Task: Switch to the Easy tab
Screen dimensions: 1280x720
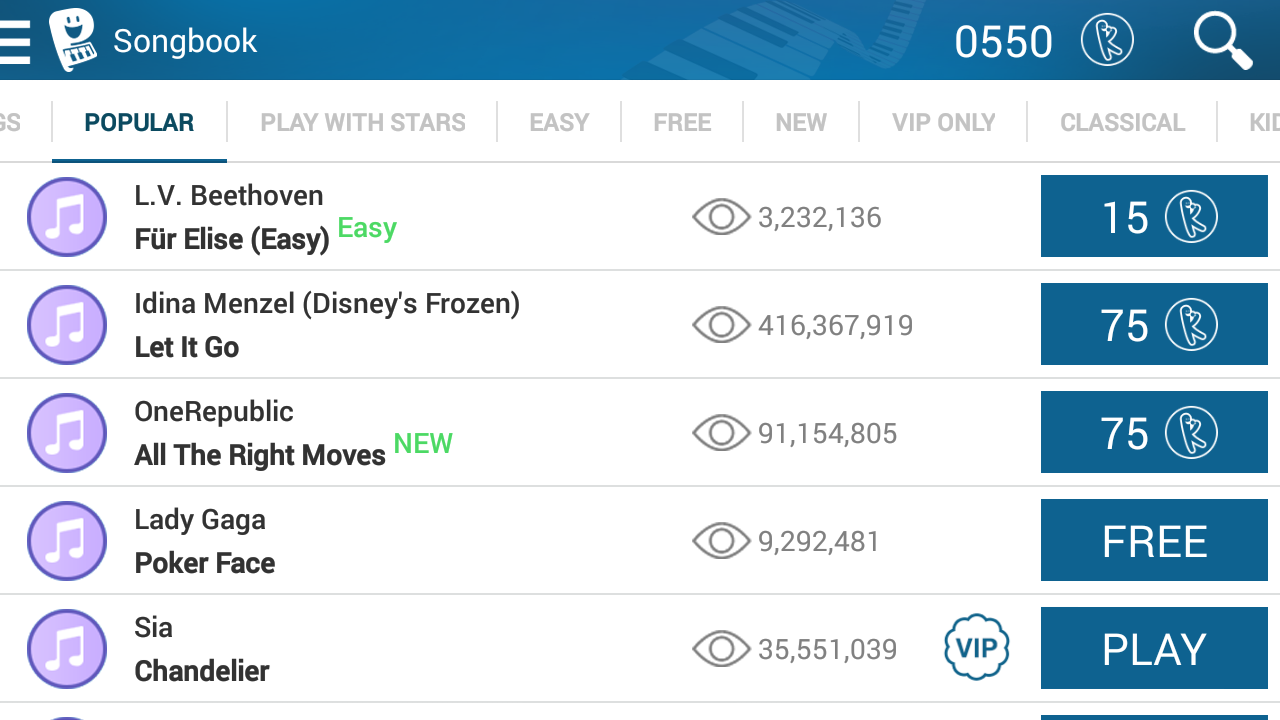Action: point(559,123)
